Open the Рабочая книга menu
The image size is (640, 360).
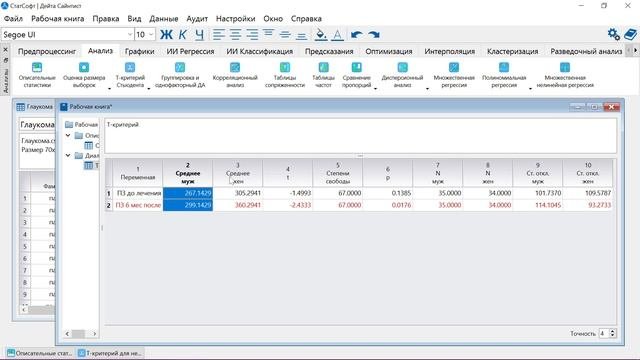[58, 19]
